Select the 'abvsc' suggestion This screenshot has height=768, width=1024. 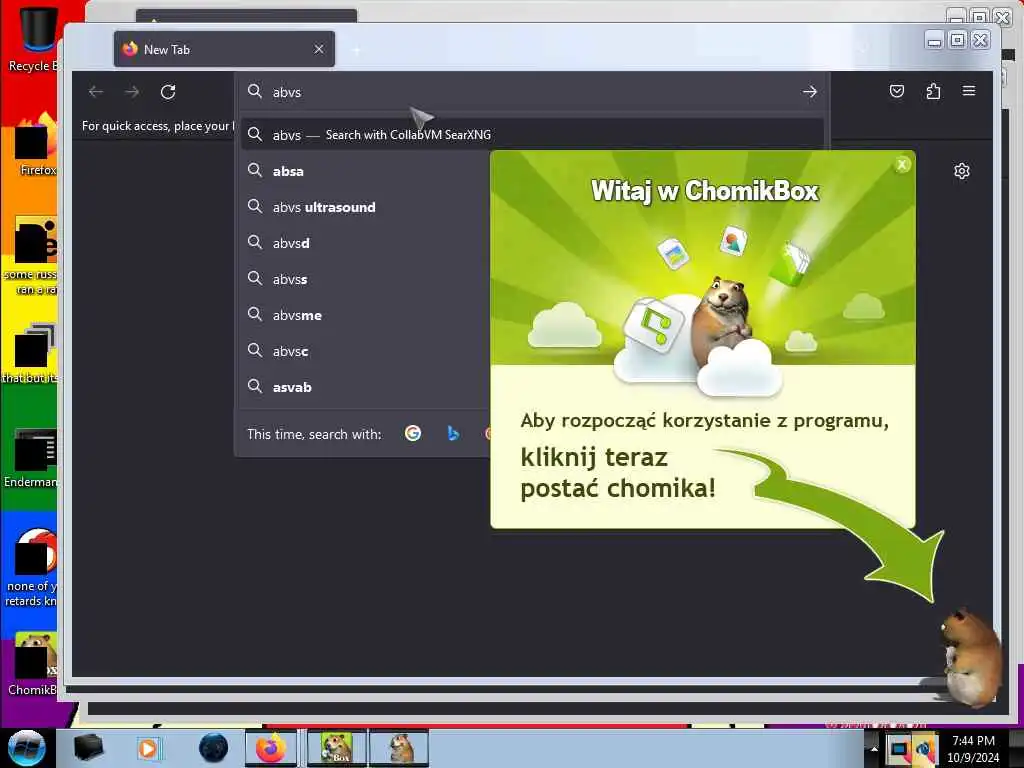point(366,351)
